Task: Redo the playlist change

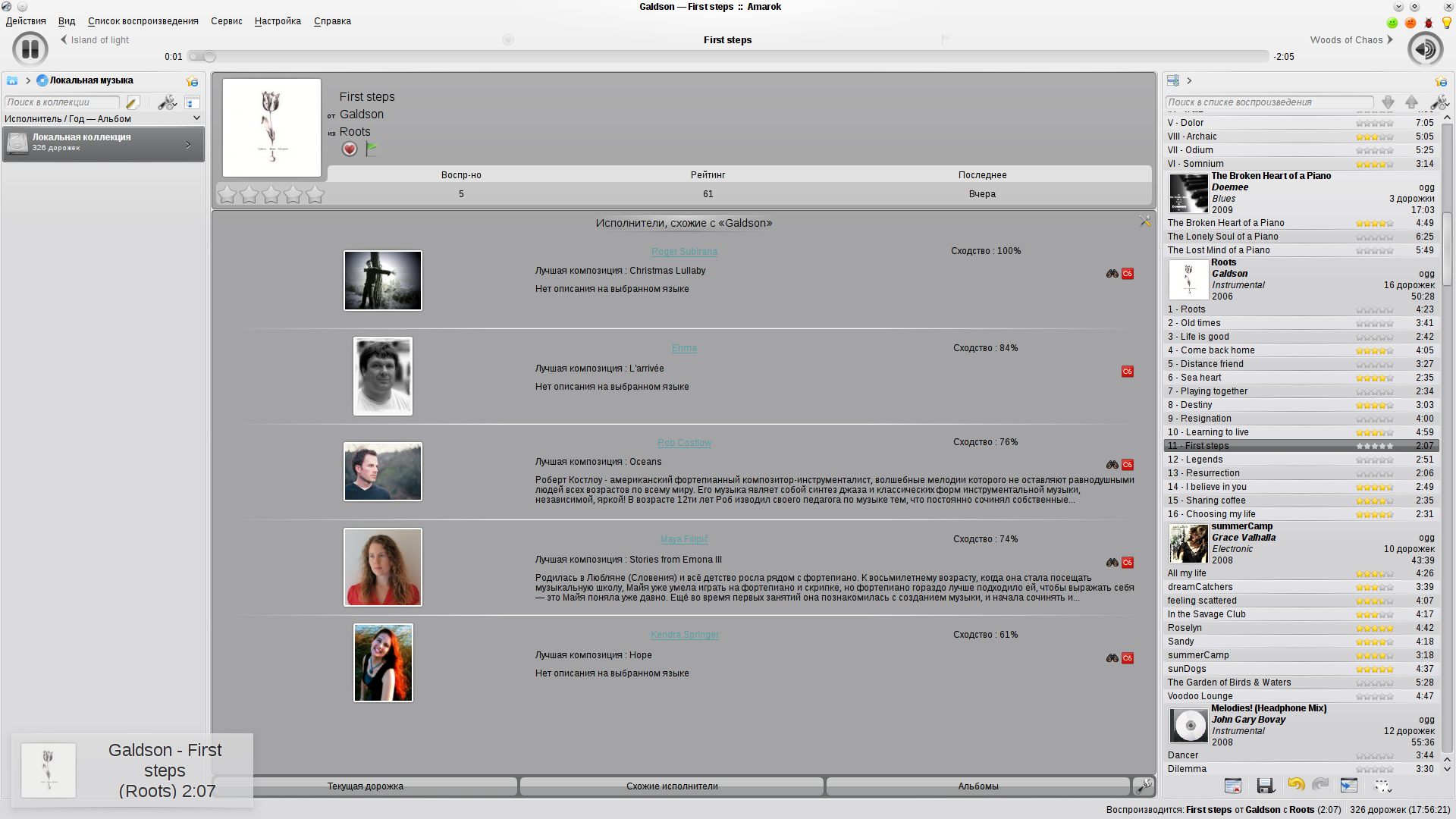Action: 1320,785
